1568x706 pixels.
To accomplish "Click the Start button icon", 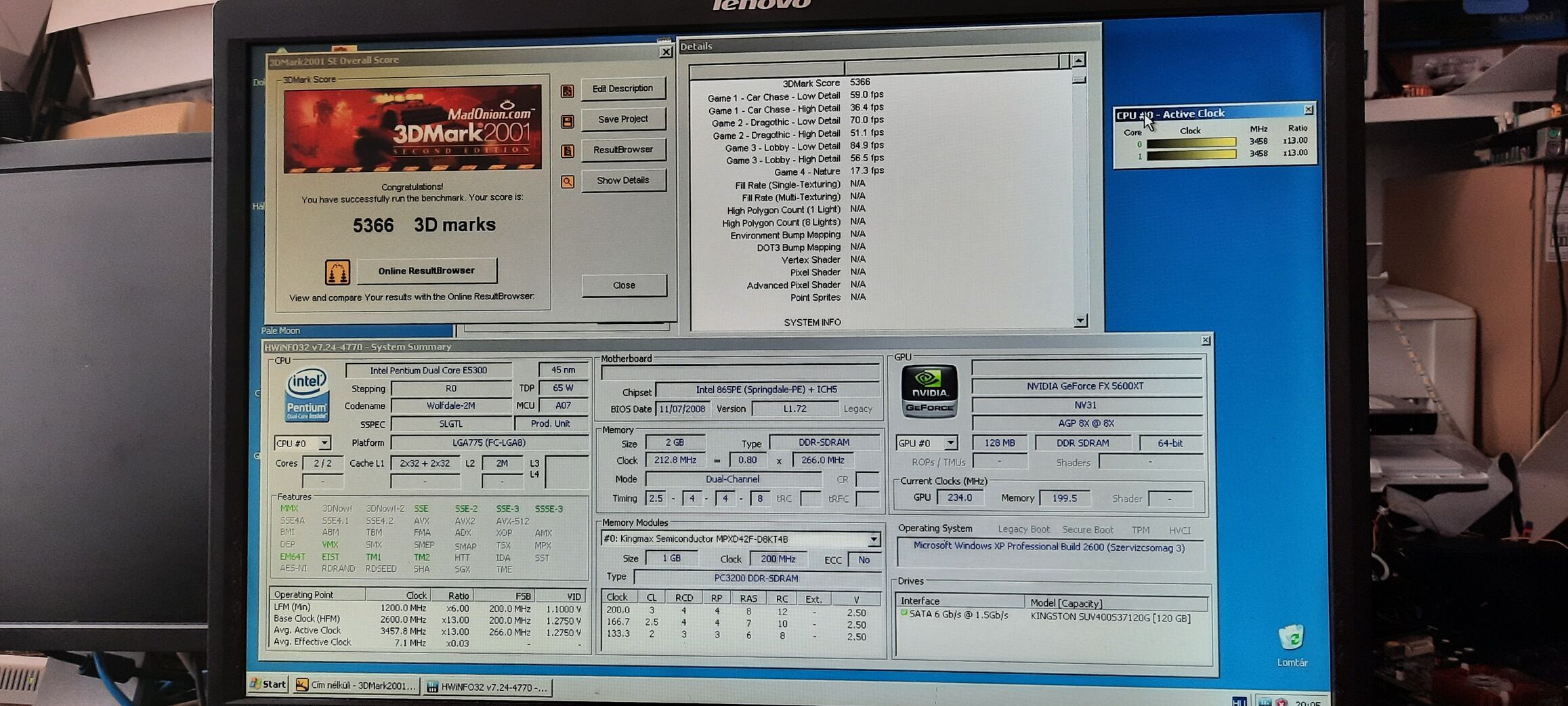I will pos(256,684).
